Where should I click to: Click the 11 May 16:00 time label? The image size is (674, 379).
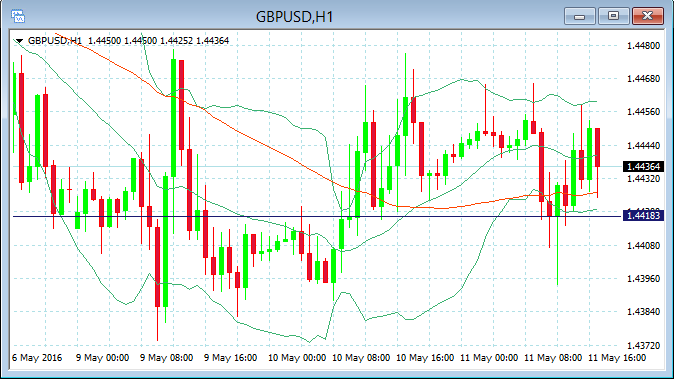pyautogui.click(x=617, y=358)
